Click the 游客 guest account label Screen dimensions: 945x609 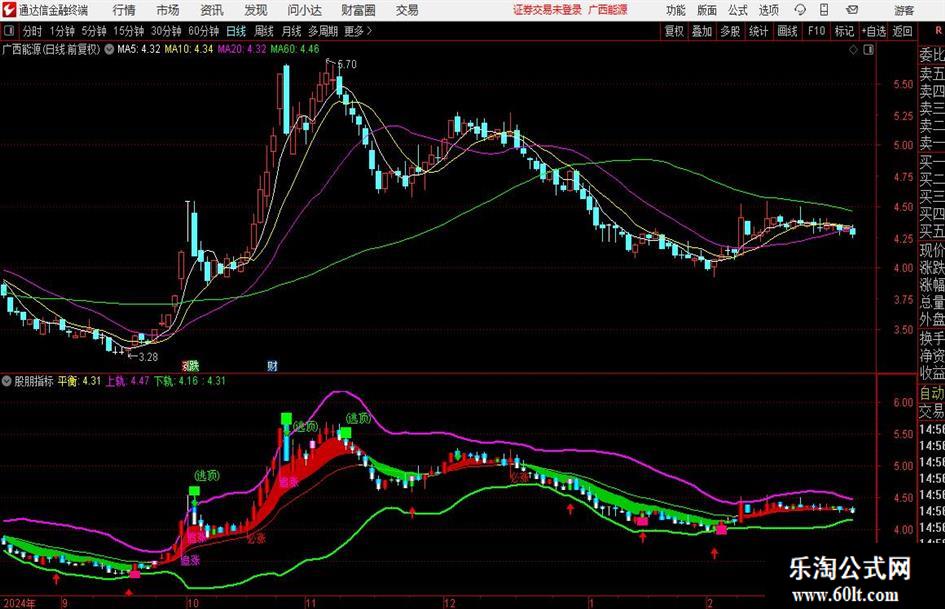point(904,10)
